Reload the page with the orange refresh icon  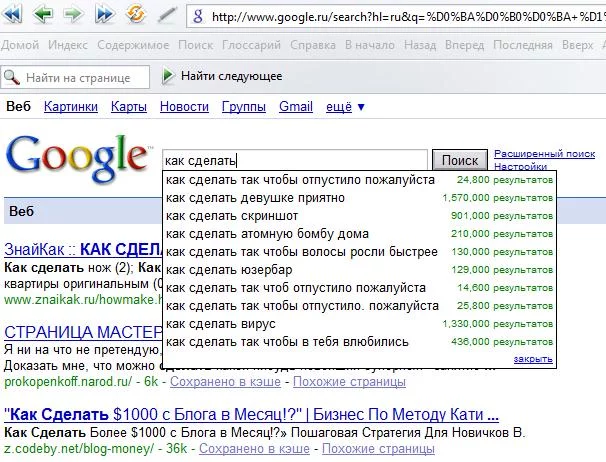pyautogui.click(x=135, y=14)
